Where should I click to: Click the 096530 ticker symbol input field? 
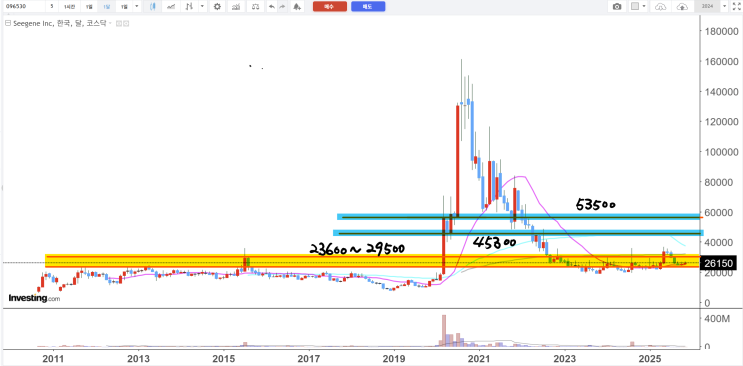24,7
